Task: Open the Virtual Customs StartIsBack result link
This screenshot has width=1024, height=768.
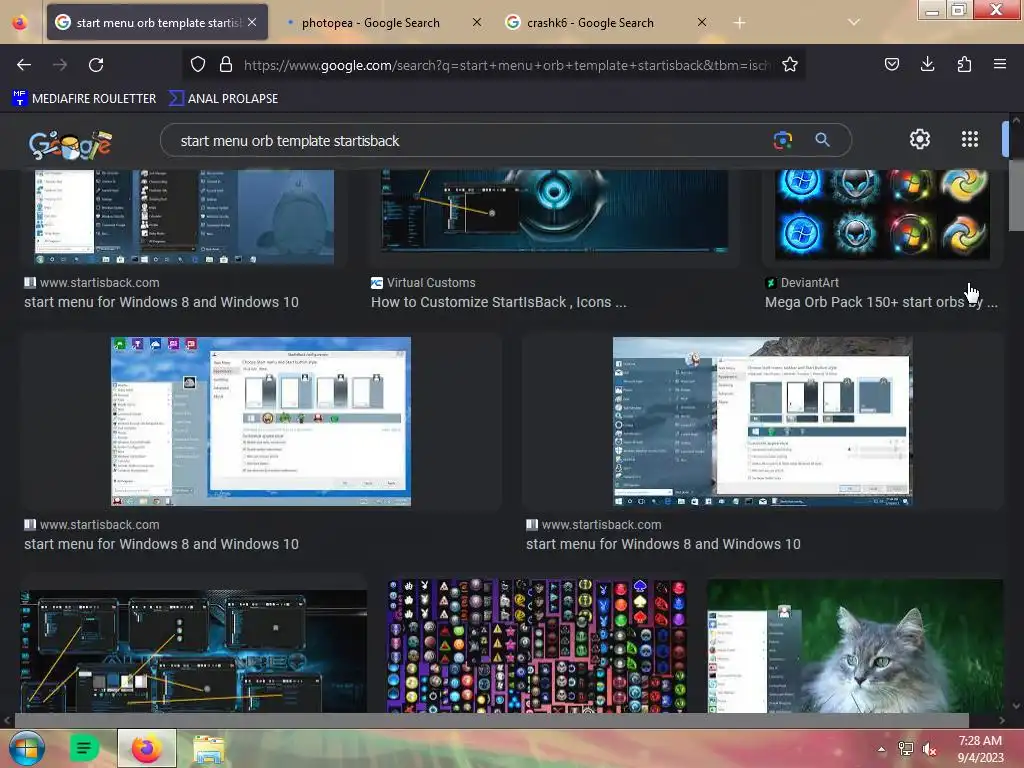Action: click(x=498, y=302)
